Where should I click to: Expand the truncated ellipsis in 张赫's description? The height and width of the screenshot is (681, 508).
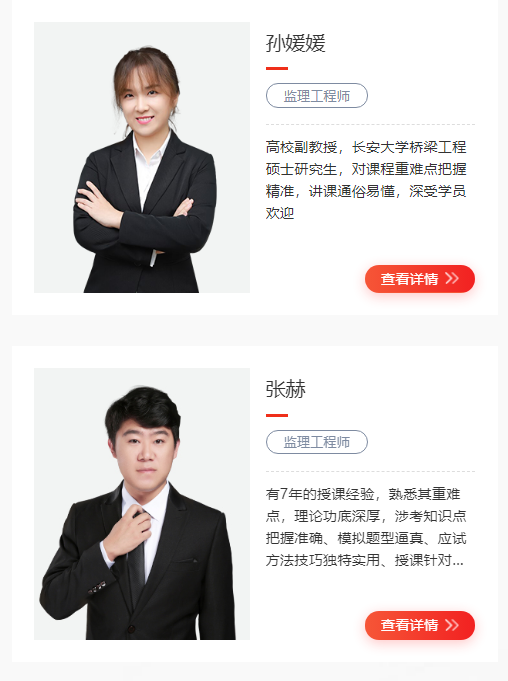click(458, 561)
